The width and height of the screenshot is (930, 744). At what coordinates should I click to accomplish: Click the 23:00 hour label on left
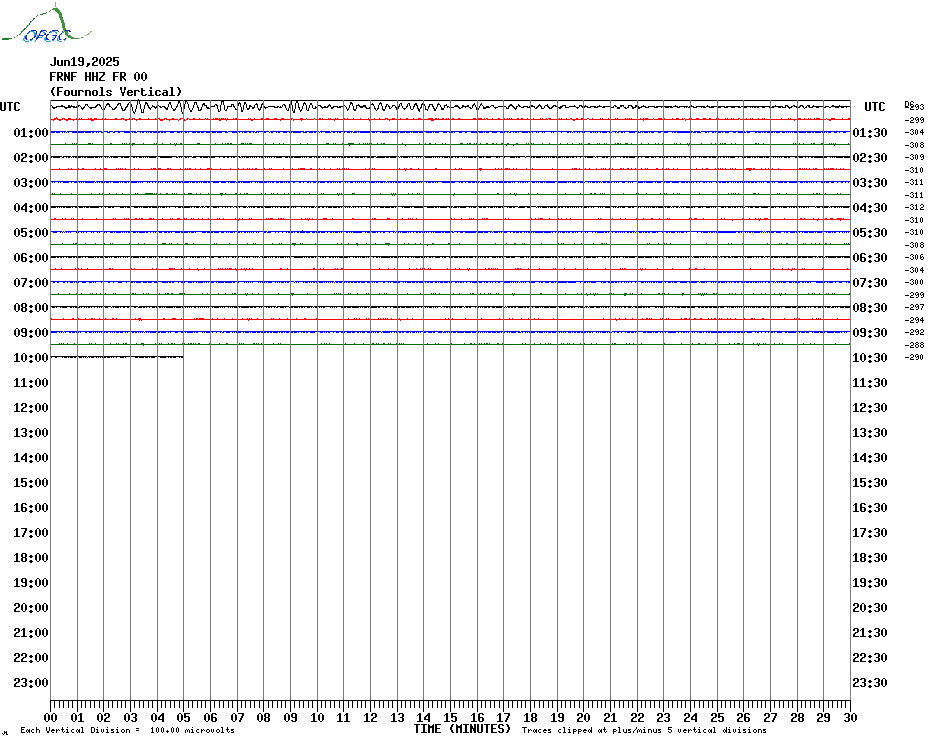(x=31, y=683)
